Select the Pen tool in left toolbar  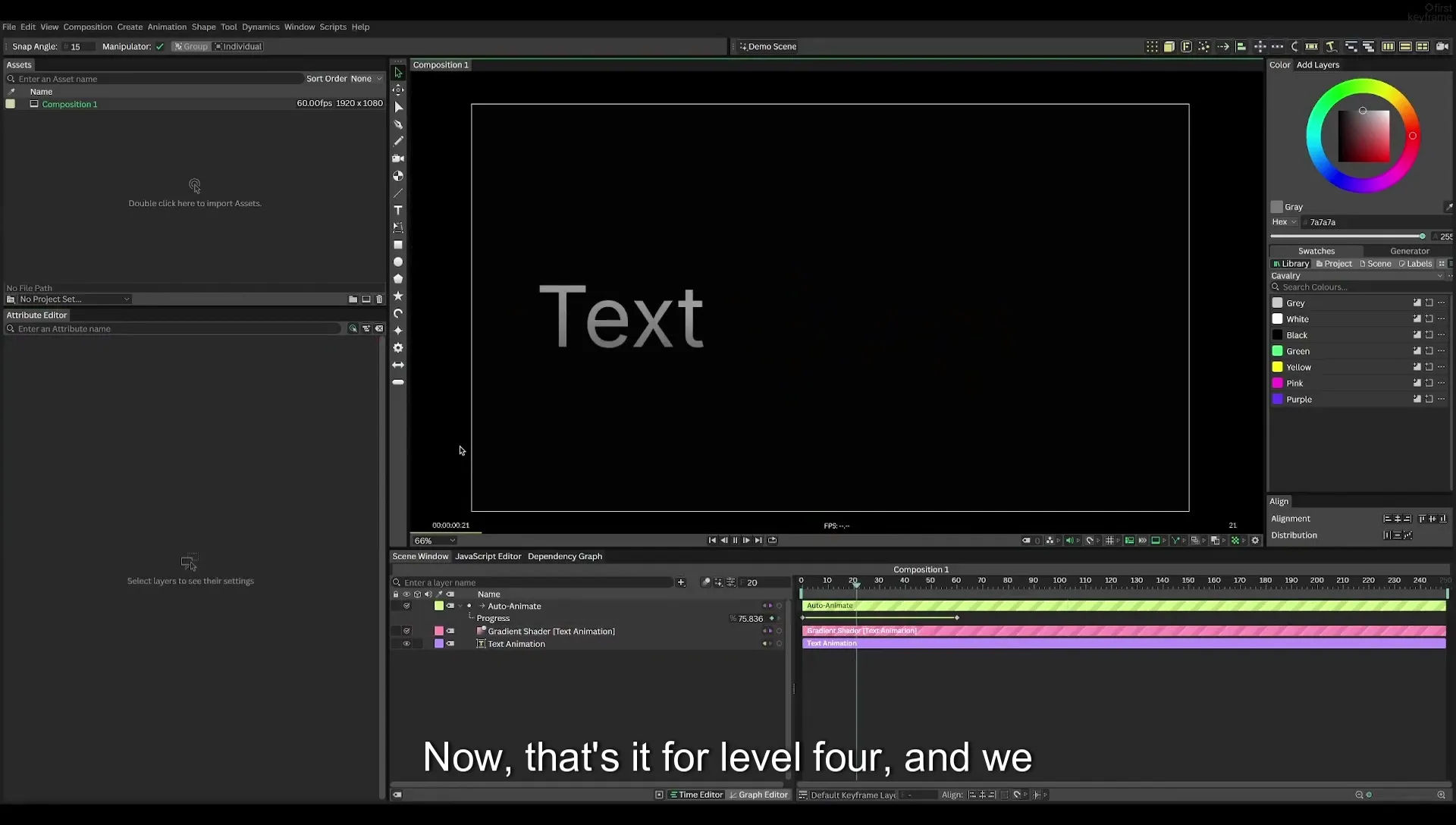(x=398, y=124)
